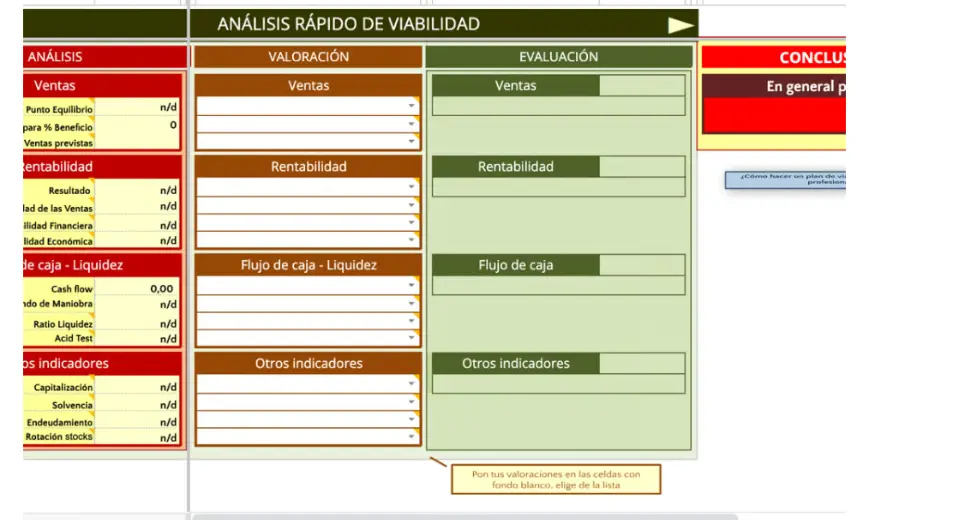The height and width of the screenshot is (520, 960).
Task: Click the horizontal scrollbar at the bottom
Action: tap(465, 516)
